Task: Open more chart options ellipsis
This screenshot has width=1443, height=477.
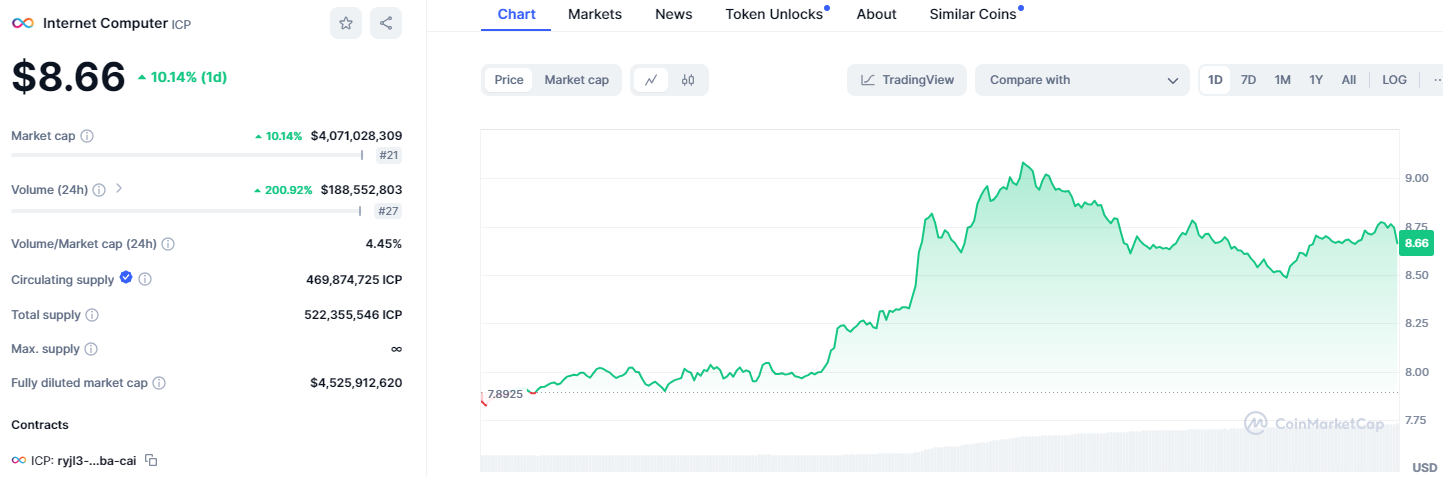Action: [x=1436, y=80]
